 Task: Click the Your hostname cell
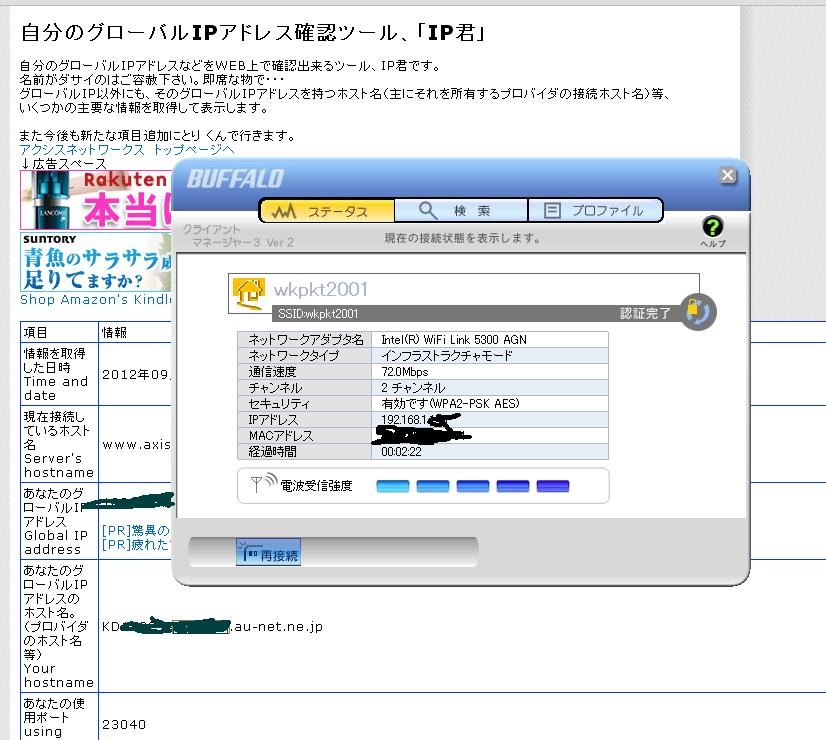59,626
